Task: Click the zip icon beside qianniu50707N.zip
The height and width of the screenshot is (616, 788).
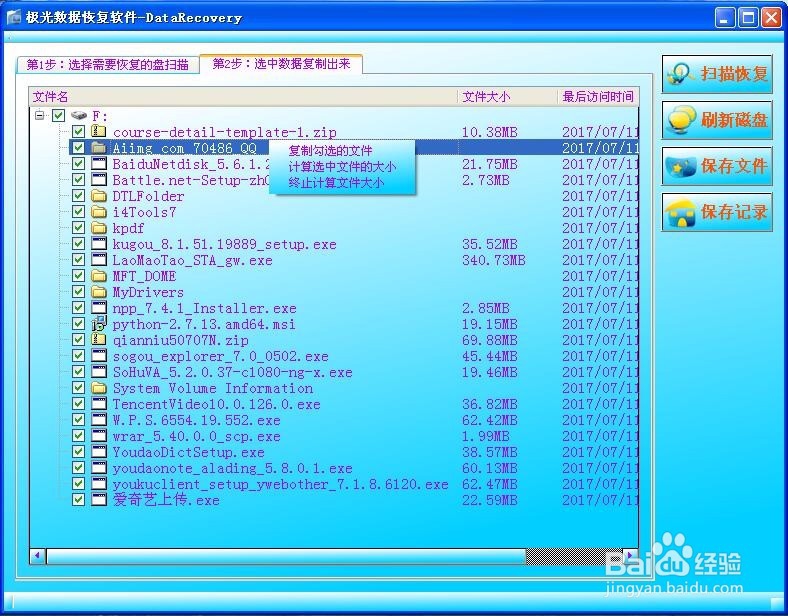Action: point(99,340)
